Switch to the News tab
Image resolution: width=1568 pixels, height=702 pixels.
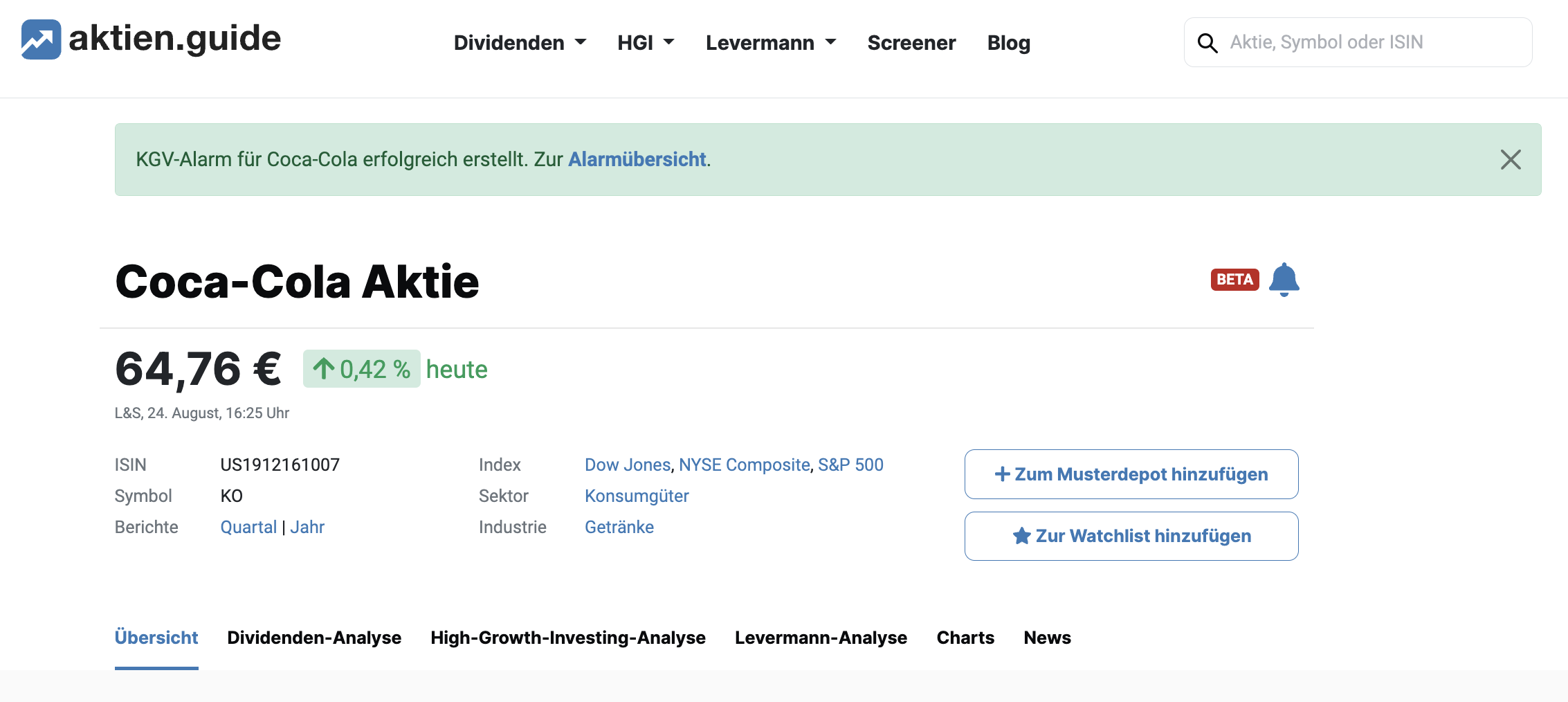(1047, 638)
